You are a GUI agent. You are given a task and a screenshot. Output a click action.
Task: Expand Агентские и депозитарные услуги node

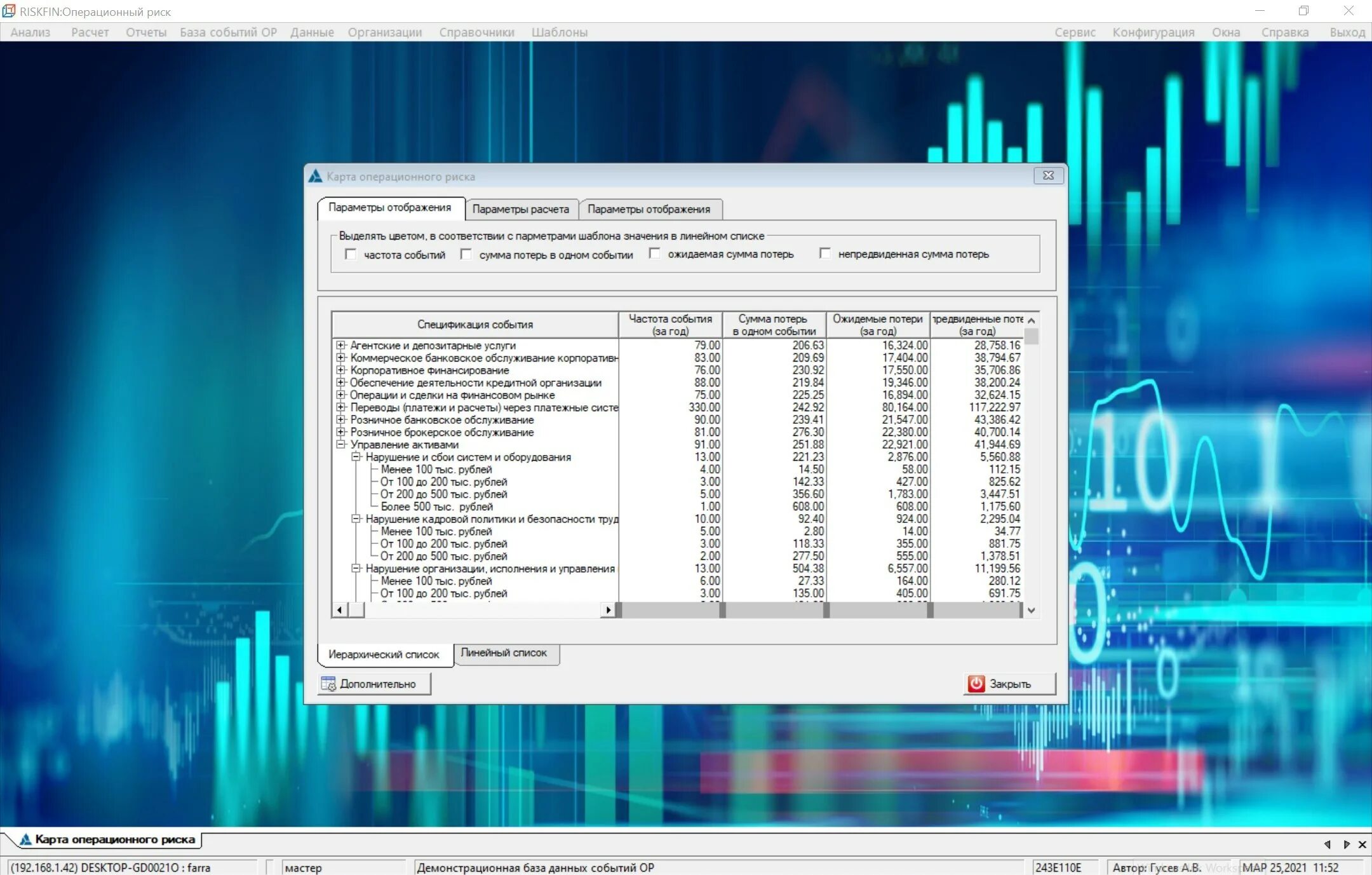pos(341,345)
